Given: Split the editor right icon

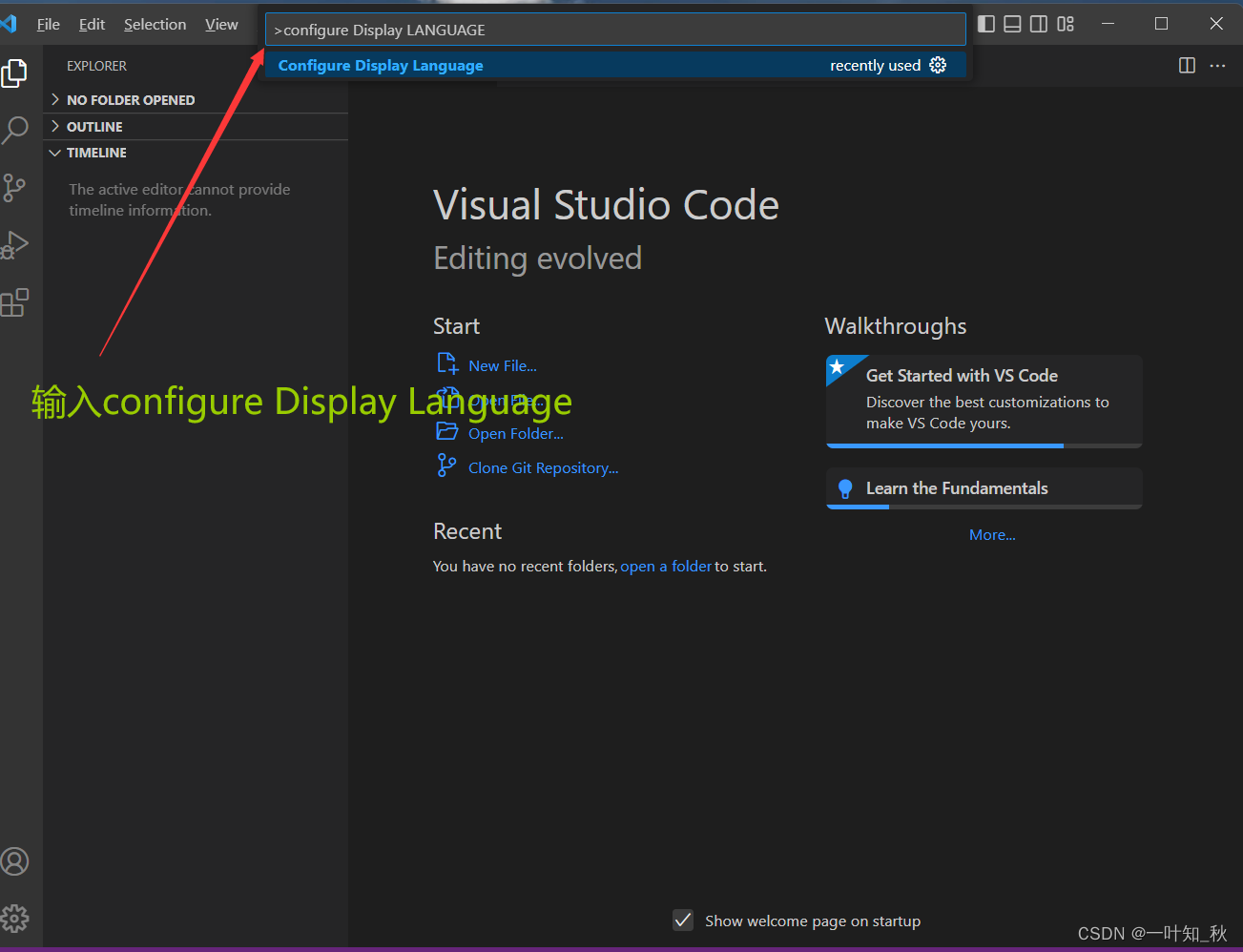Looking at the screenshot, I should (x=1187, y=65).
